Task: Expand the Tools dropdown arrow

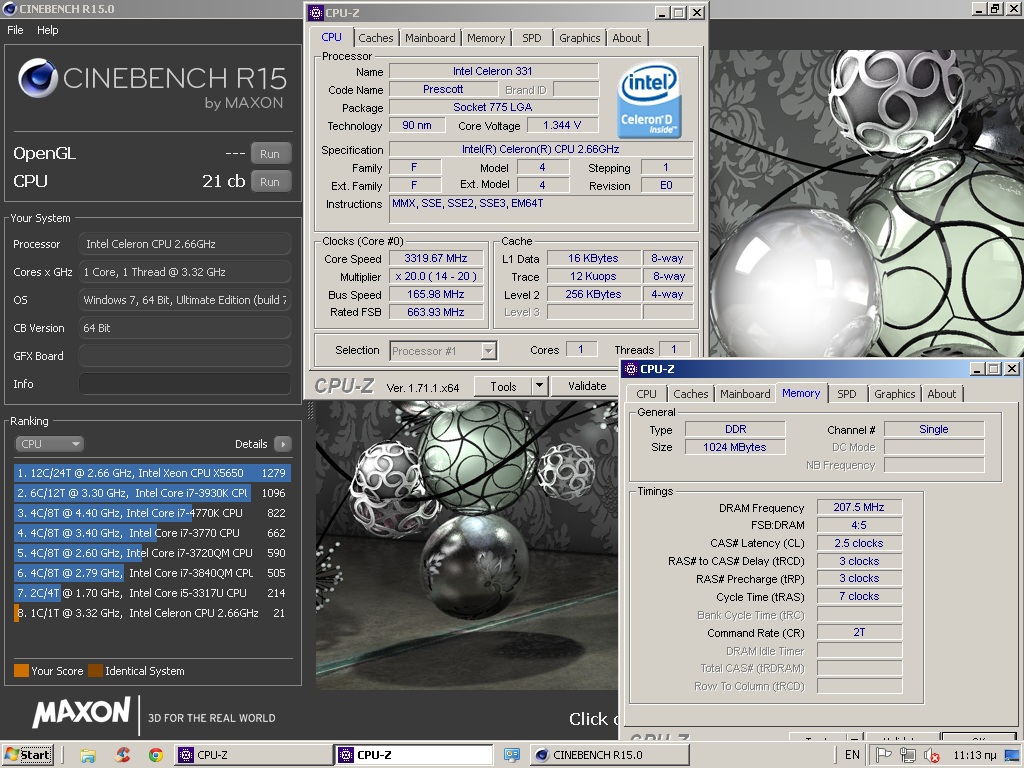Action: [x=539, y=387]
